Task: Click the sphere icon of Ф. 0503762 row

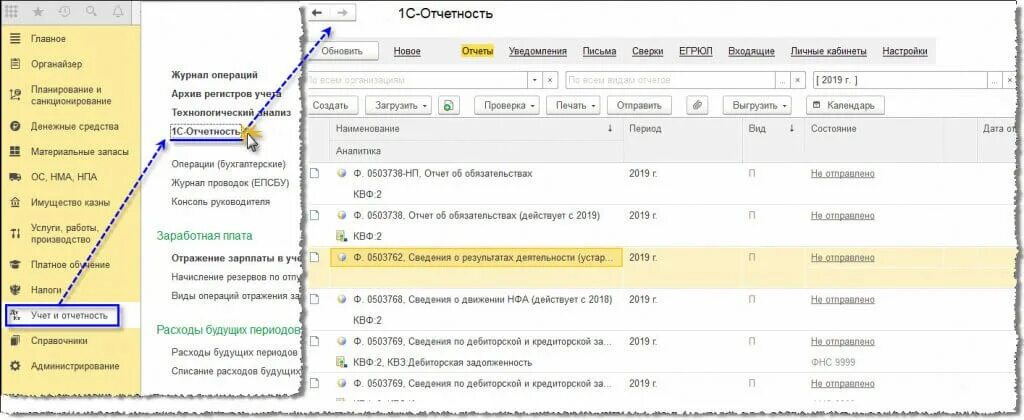Action: click(342, 258)
